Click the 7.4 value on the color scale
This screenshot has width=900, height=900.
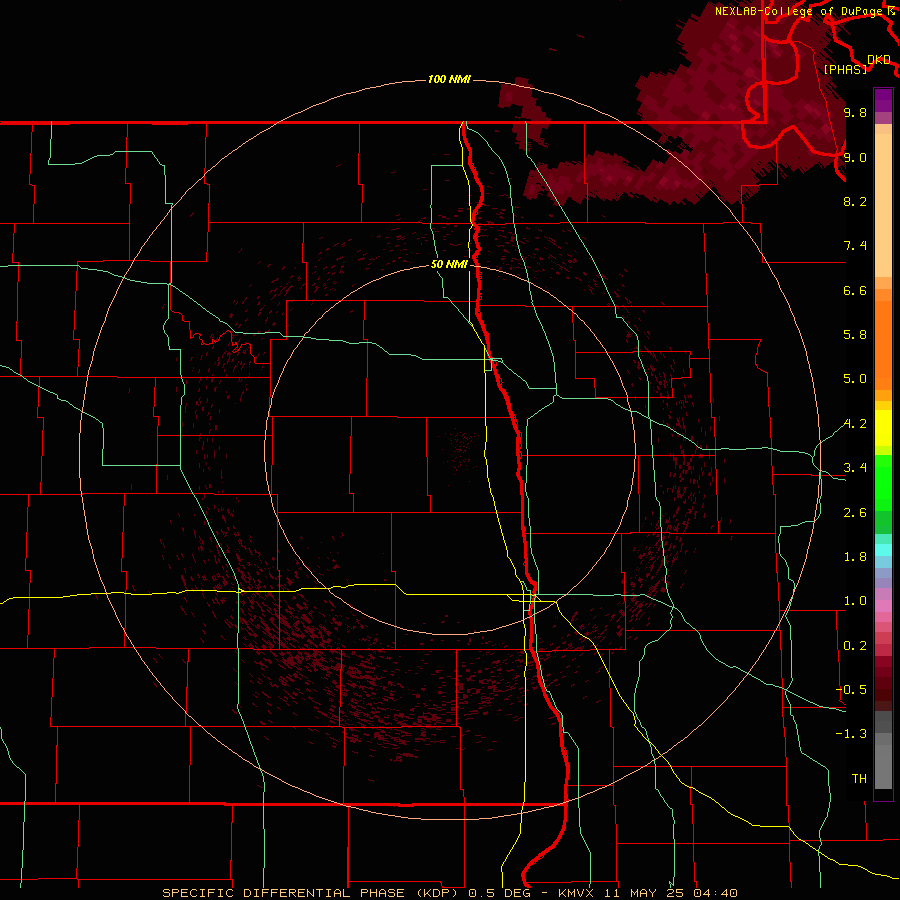(855, 246)
